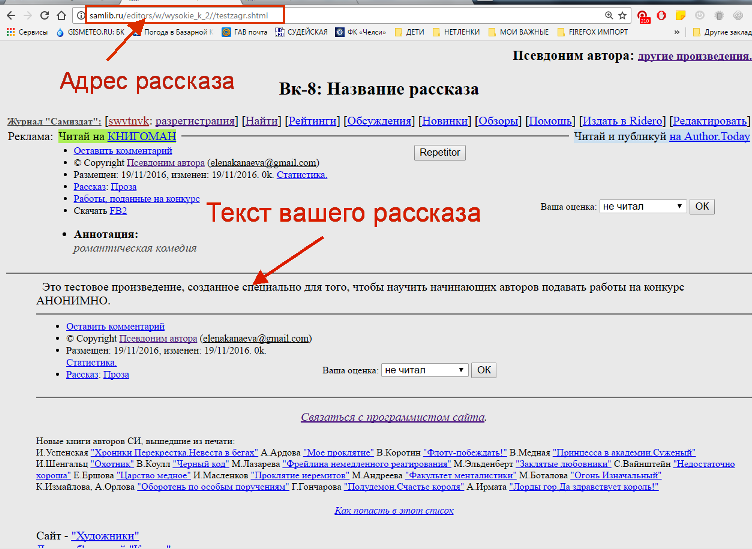Click OK next to the top rating

point(702,206)
